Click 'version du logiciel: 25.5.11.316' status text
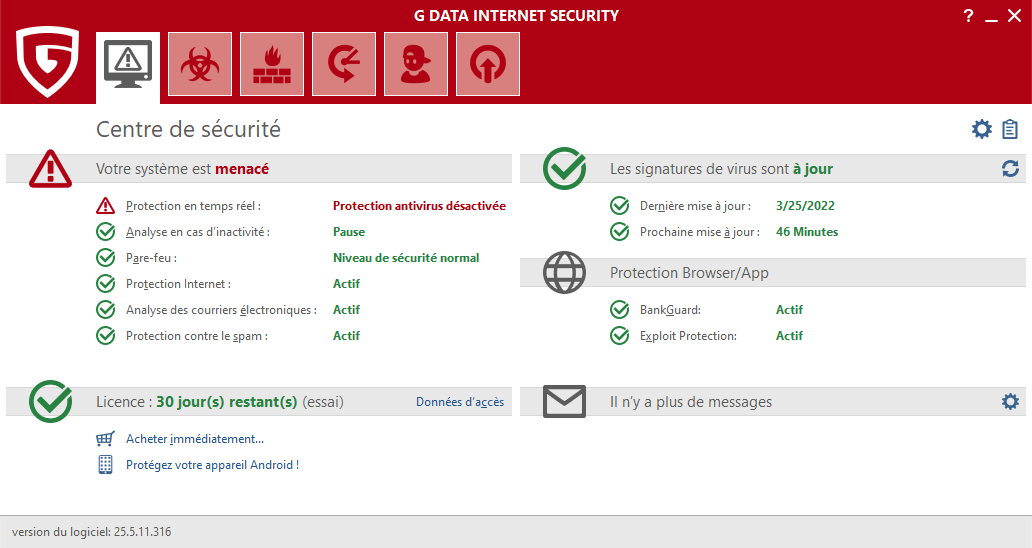The image size is (1032, 548). 91,532
